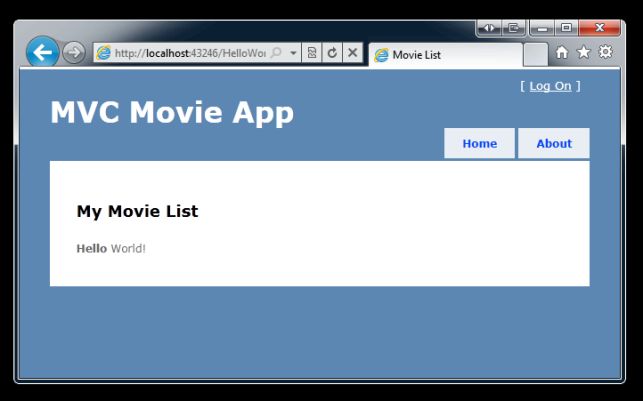Click the window-switch title bar icon beside arrows

coord(513,28)
